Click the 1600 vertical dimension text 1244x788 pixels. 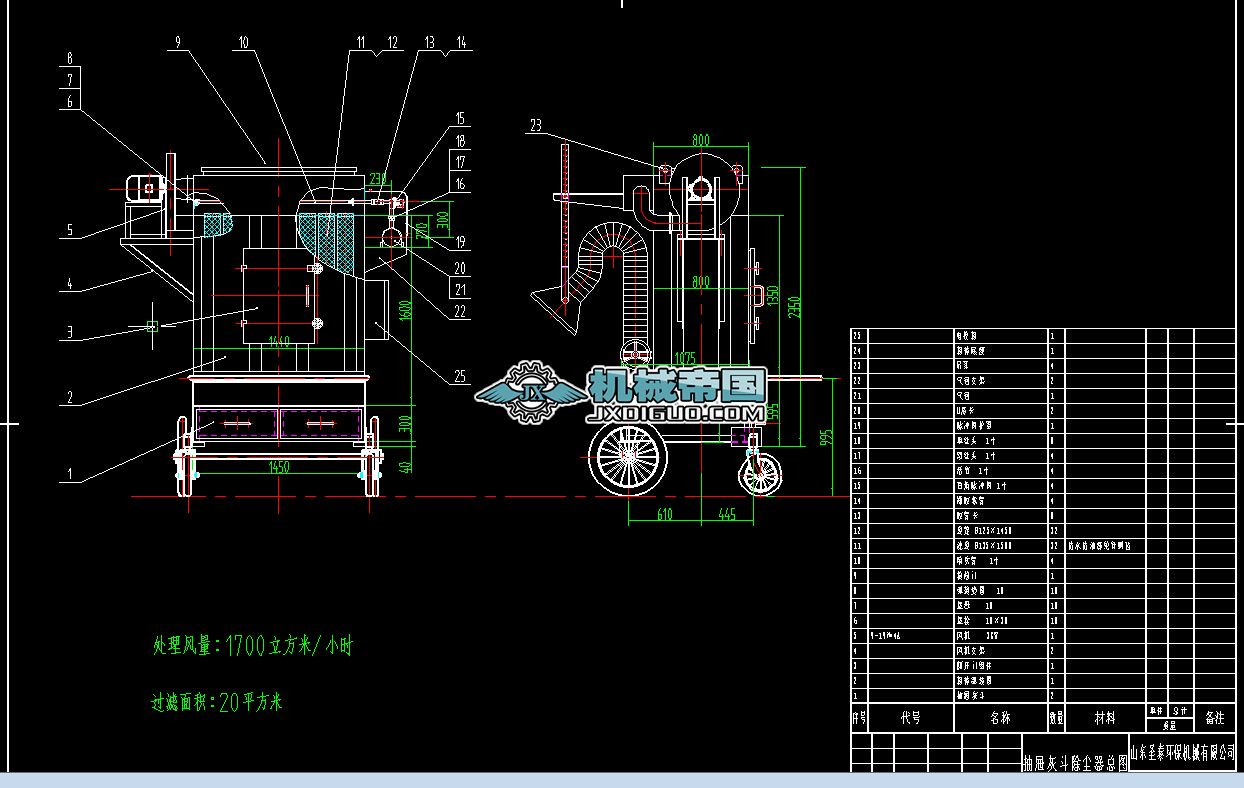click(x=406, y=311)
